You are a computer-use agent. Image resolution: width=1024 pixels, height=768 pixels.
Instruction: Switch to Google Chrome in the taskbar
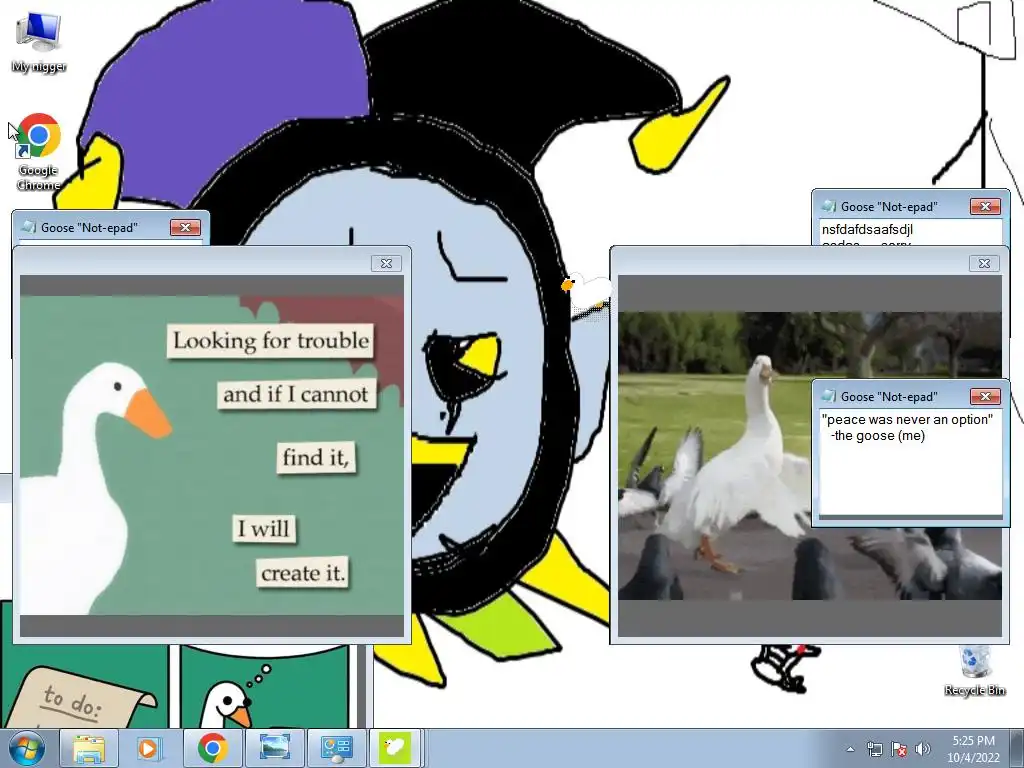click(213, 748)
